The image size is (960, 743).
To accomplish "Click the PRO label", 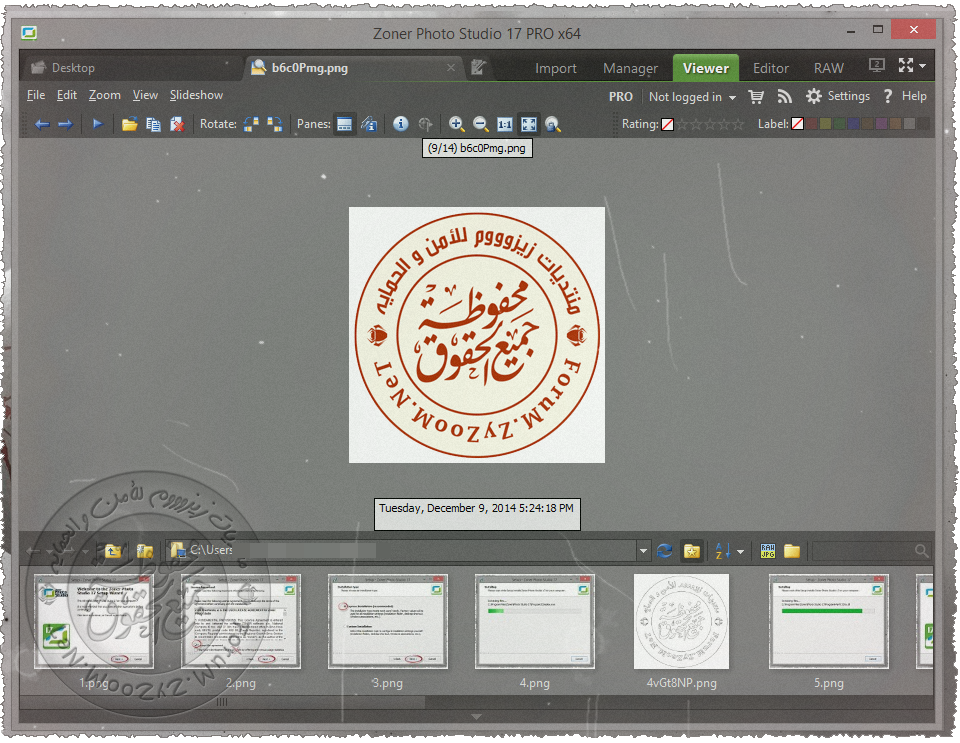I will [621, 97].
